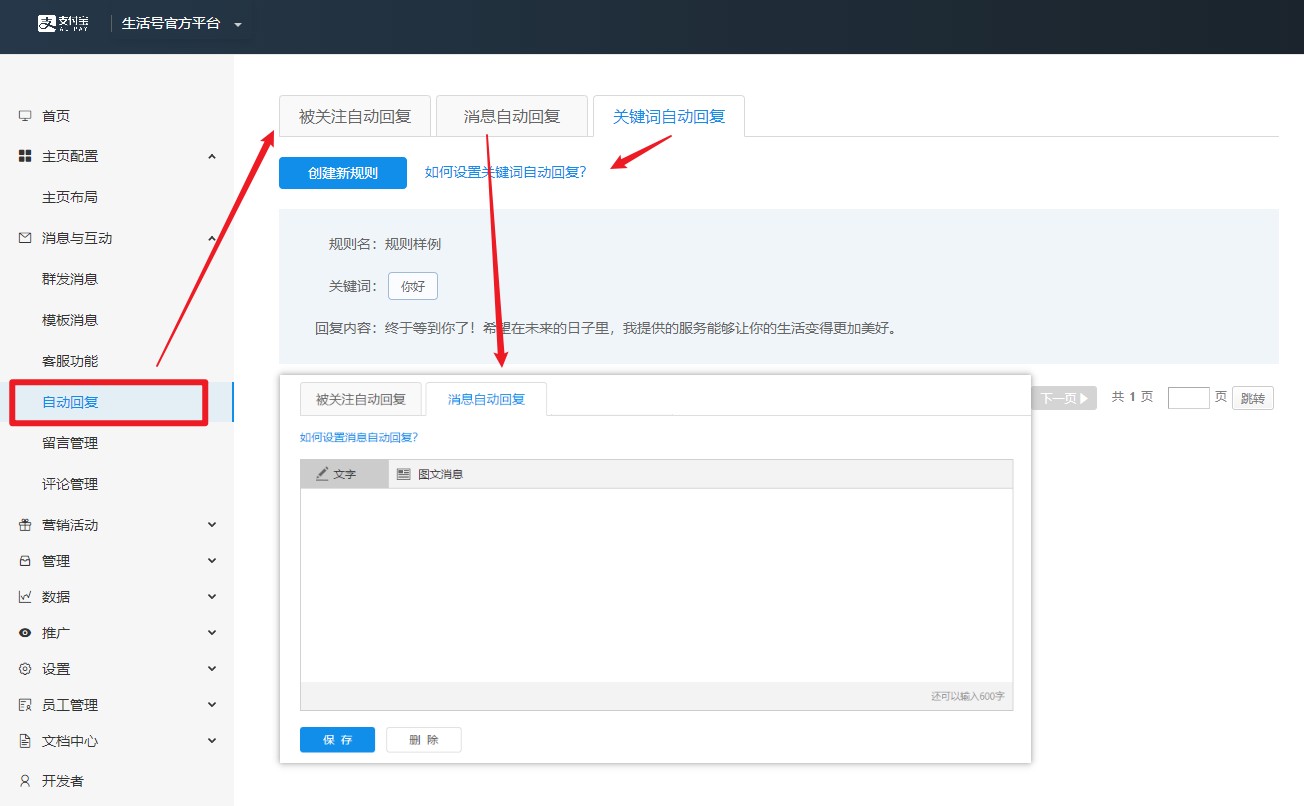This screenshot has height=806, width=1304.
Task: Open 如何设置消息自动回复? help link
Action: [359, 437]
